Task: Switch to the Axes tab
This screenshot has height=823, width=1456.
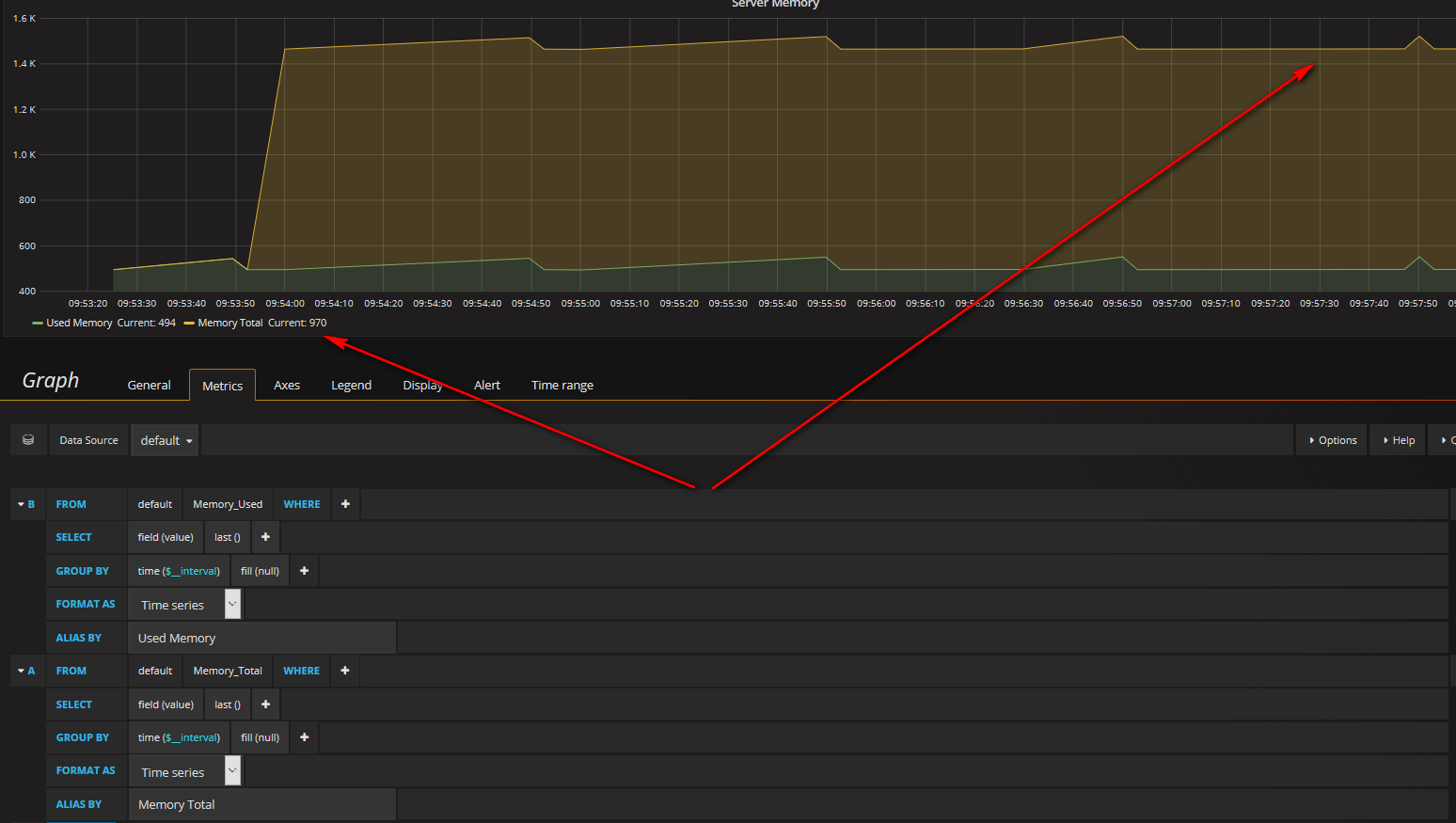Action: [287, 386]
